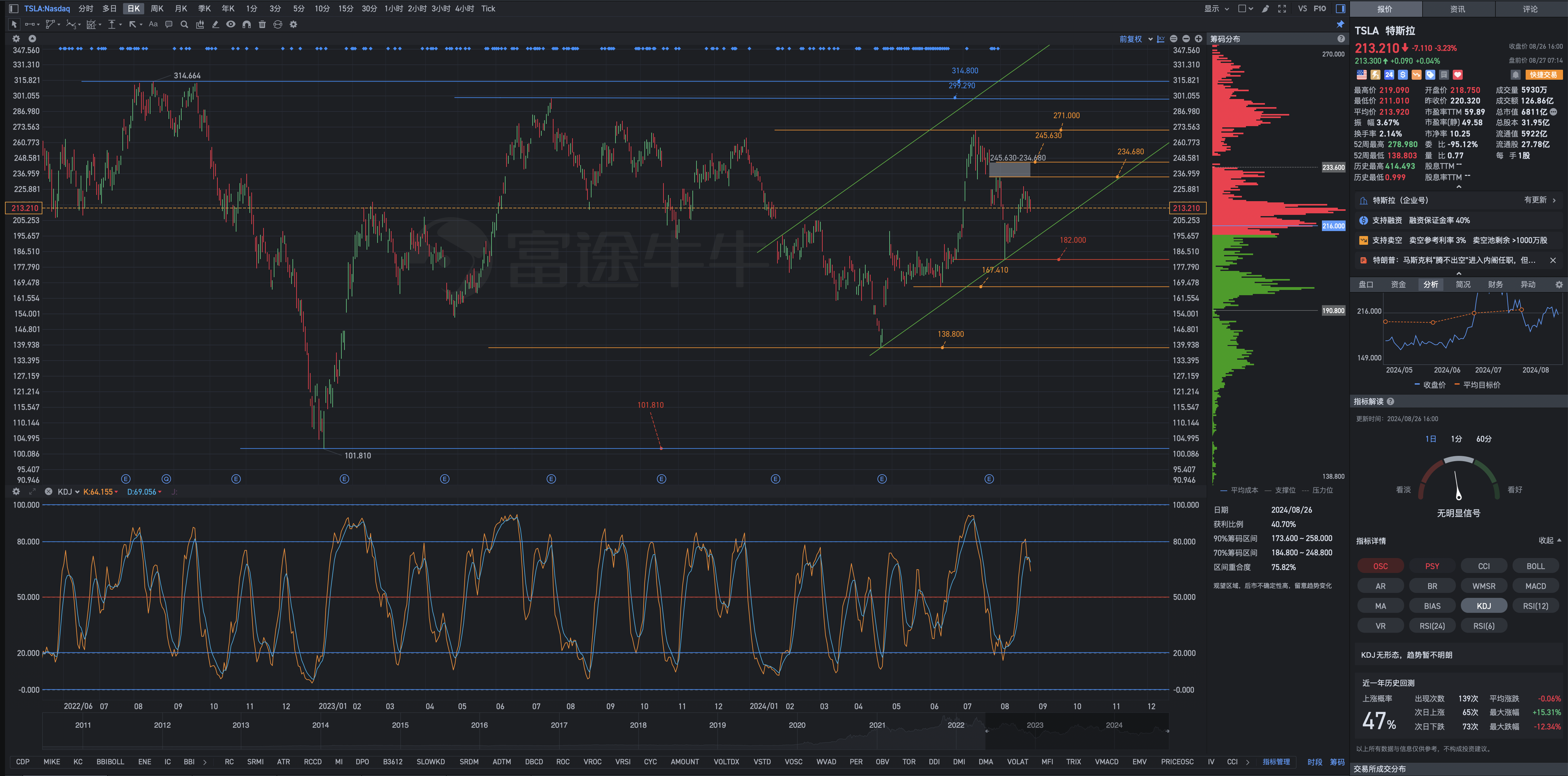Image resolution: width=1568 pixels, height=776 pixels.
Task: Click the price alert bell icon
Action: click(1516, 75)
